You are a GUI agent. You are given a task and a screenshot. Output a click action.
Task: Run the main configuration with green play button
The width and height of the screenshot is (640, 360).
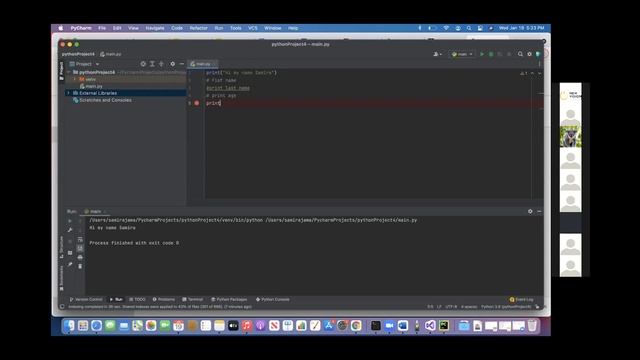(482, 54)
